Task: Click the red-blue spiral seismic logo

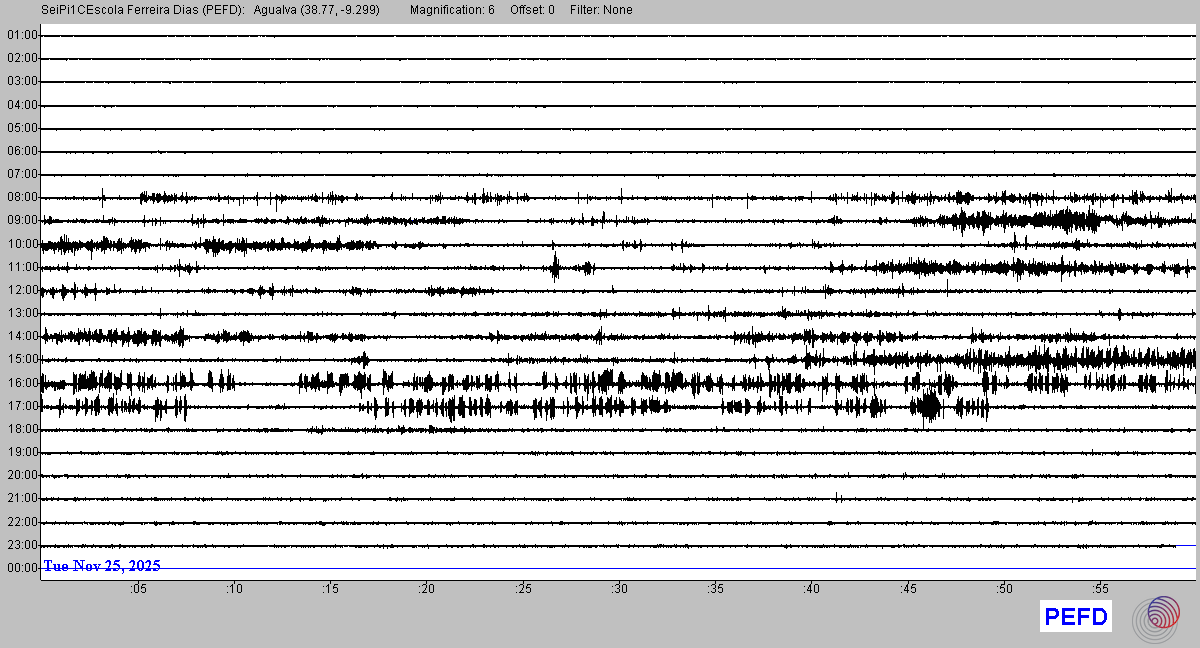Action: click(x=1162, y=617)
